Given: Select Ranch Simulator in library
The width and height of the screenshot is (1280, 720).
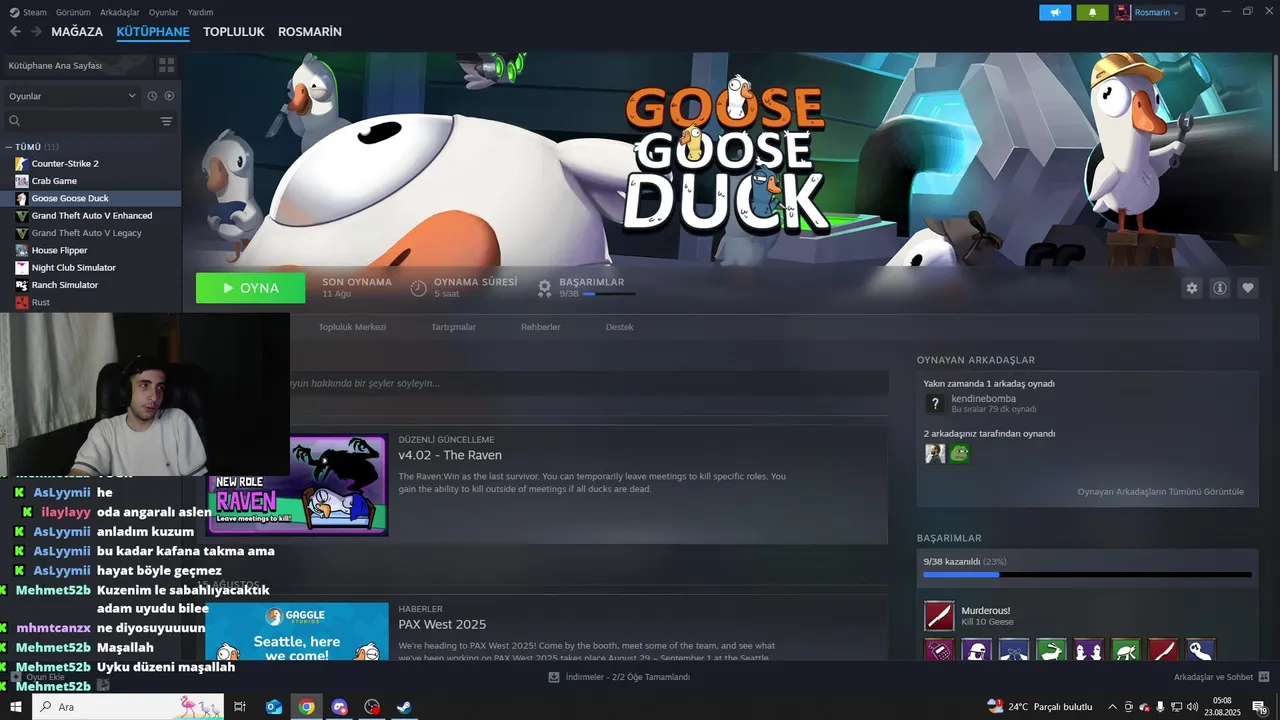Looking at the screenshot, I should [x=64, y=285].
